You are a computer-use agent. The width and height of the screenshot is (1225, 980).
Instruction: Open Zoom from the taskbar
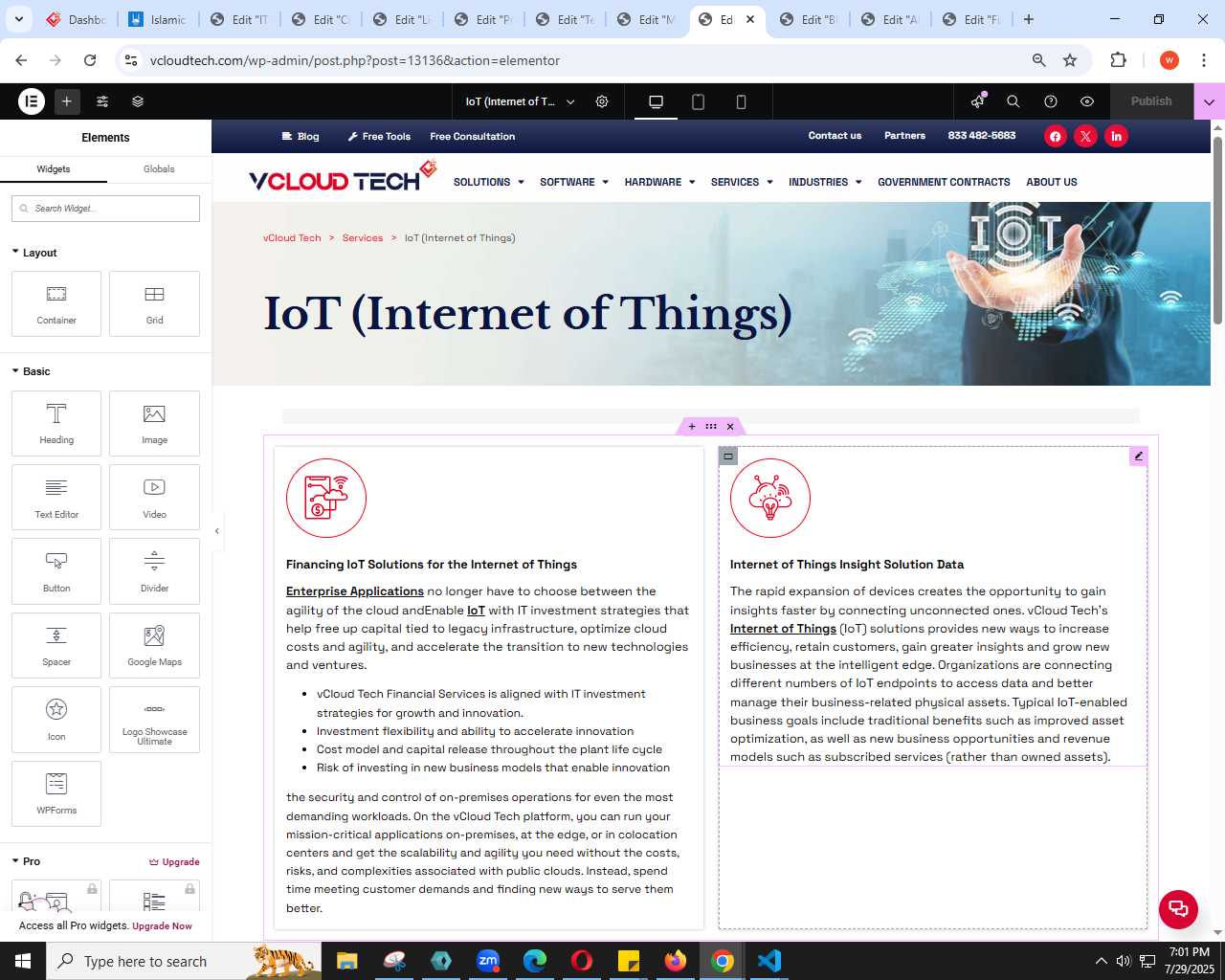tap(488, 961)
